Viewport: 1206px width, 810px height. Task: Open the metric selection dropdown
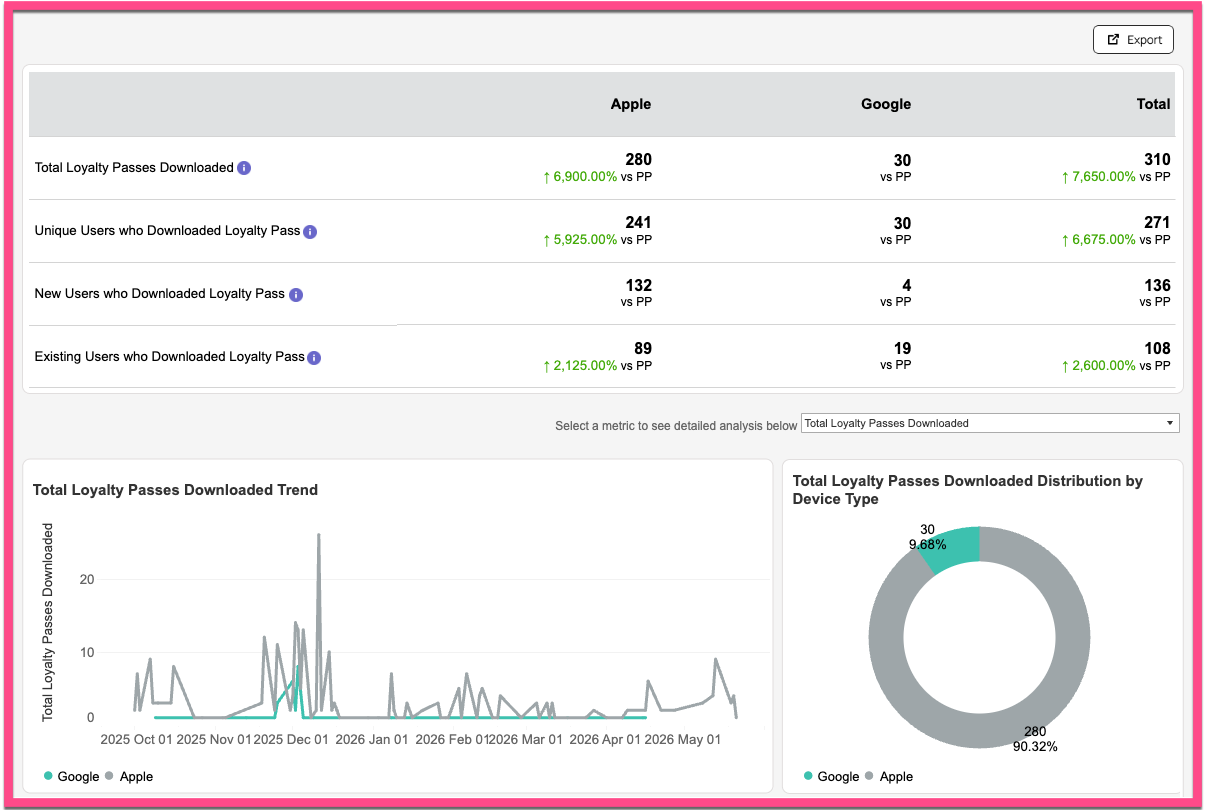pyautogui.click(x=990, y=423)
